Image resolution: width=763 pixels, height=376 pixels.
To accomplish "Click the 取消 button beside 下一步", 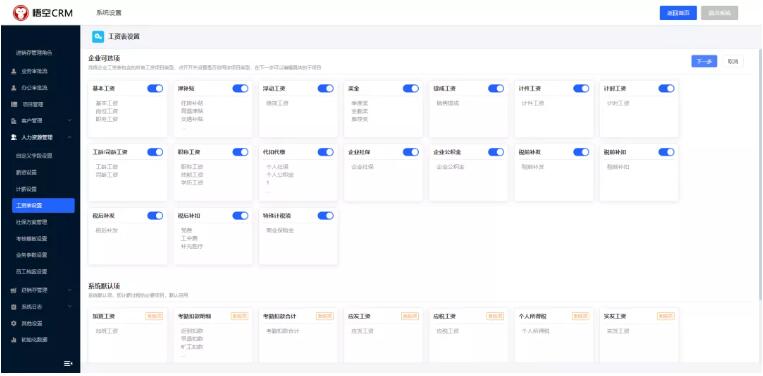I will pos(732,61).
